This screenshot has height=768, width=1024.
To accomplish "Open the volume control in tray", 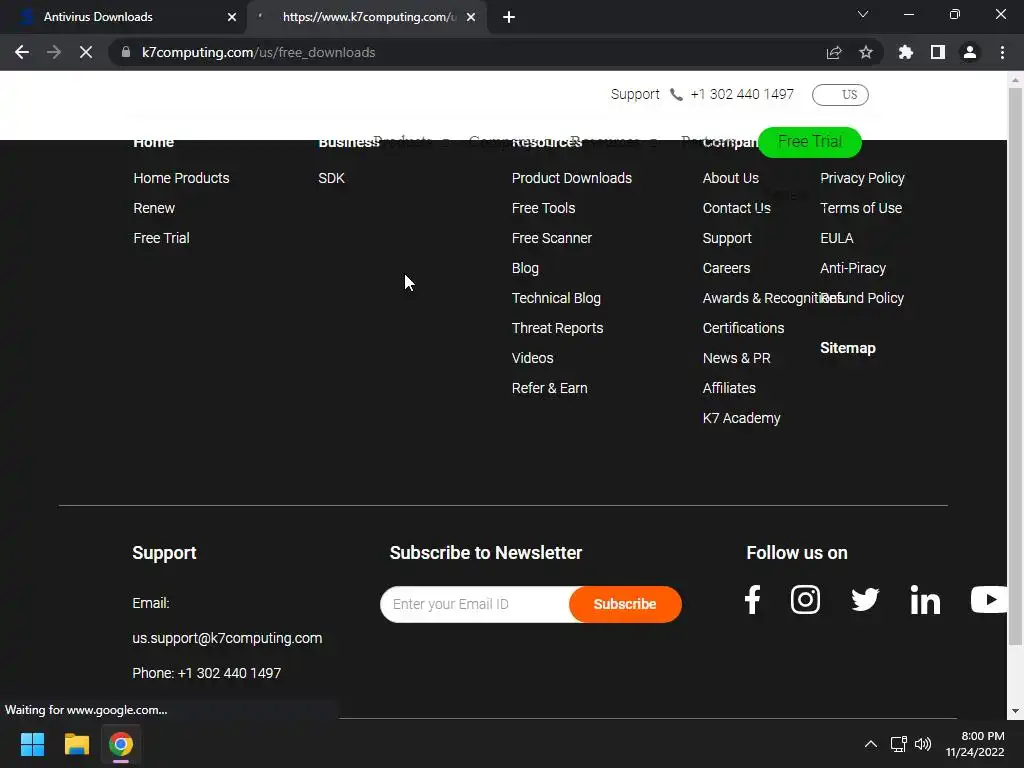I will click(x=923, y=744).
